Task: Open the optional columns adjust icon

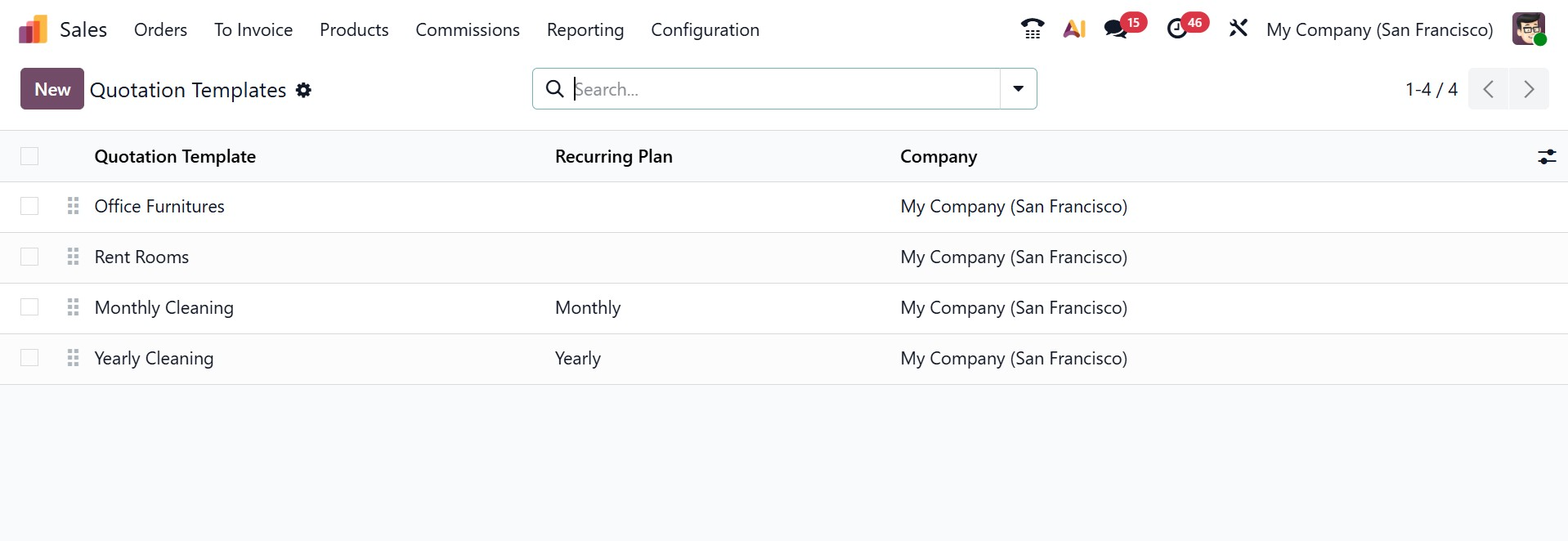Action: pos(1546,157)
